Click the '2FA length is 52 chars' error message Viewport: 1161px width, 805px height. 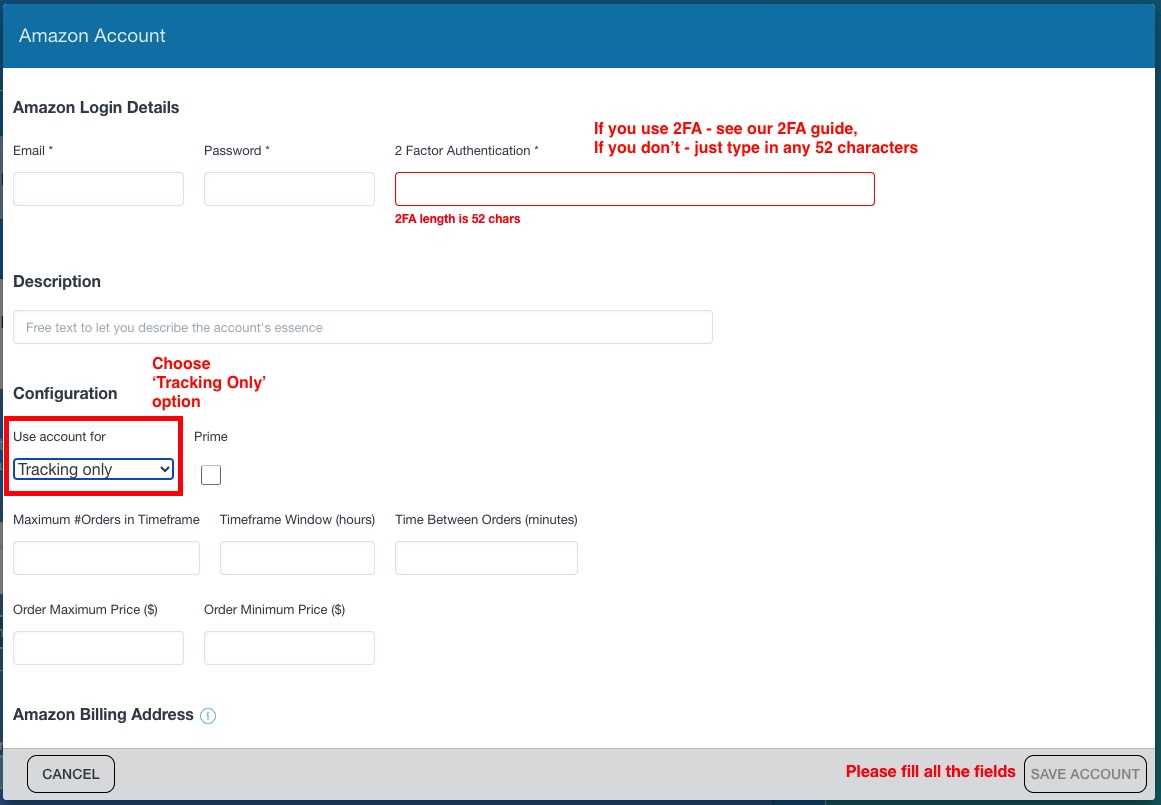pyautogui.click(x=457, y=219)
